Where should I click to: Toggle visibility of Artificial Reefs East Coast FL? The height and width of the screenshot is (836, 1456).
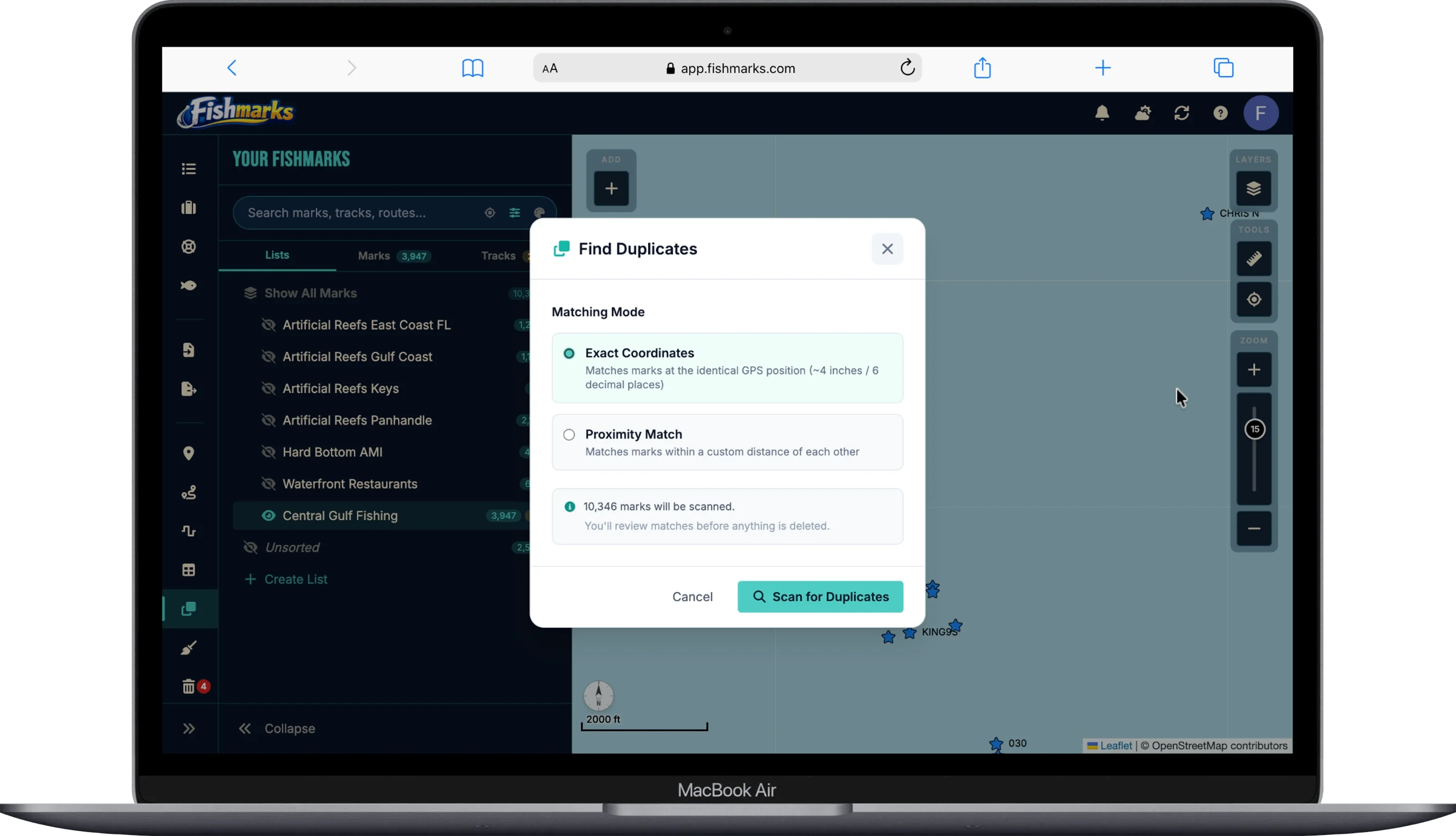tap(268, 325)
